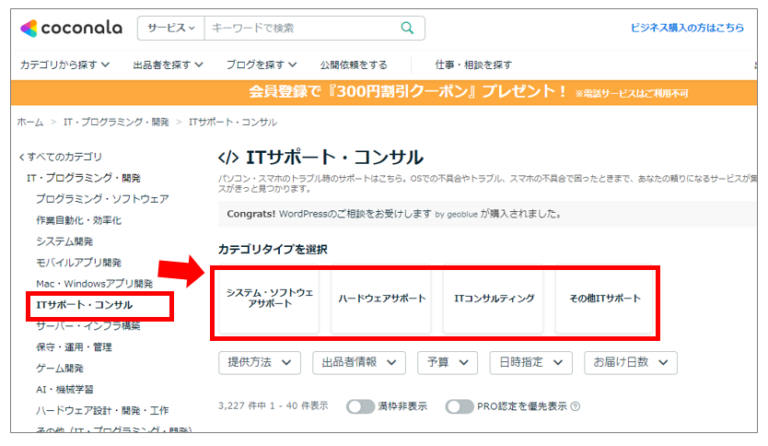Click the back chevron next to すべてのカテゴリ

22,157
